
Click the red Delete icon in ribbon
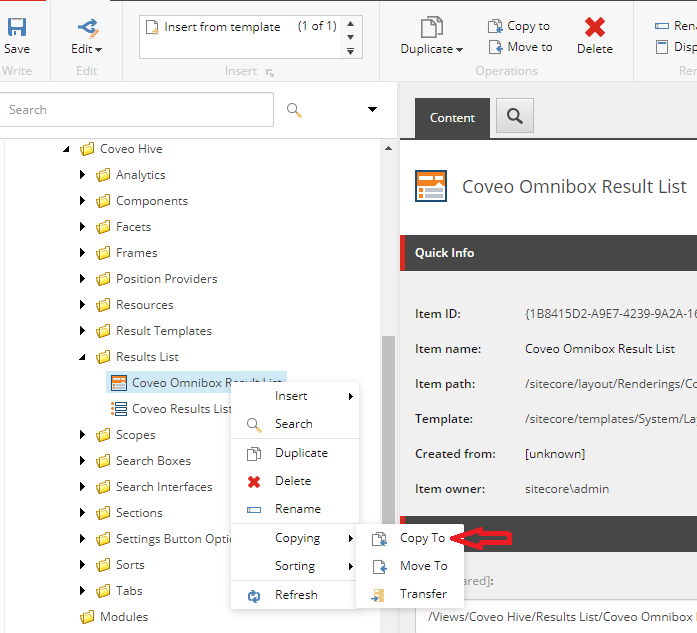[x=595, y=27]
